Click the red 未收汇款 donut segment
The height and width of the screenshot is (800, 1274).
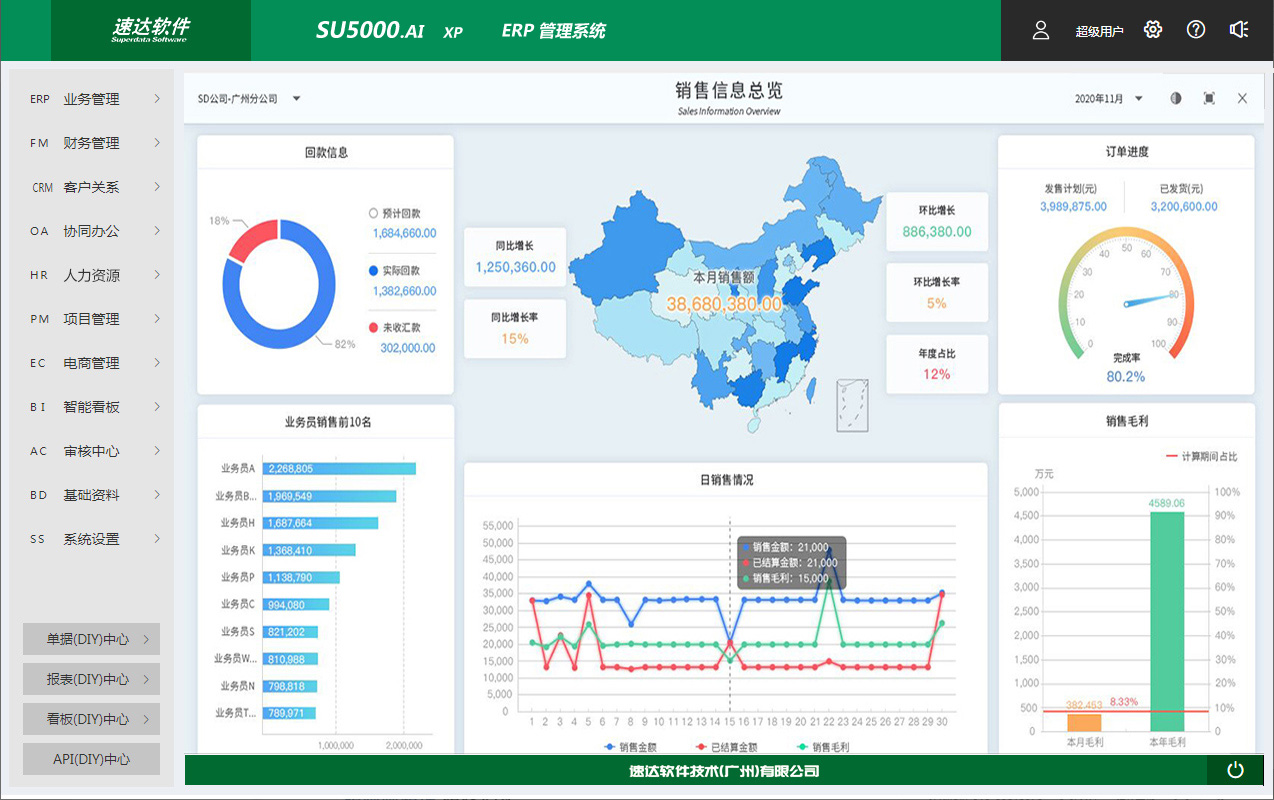[251, 240]
